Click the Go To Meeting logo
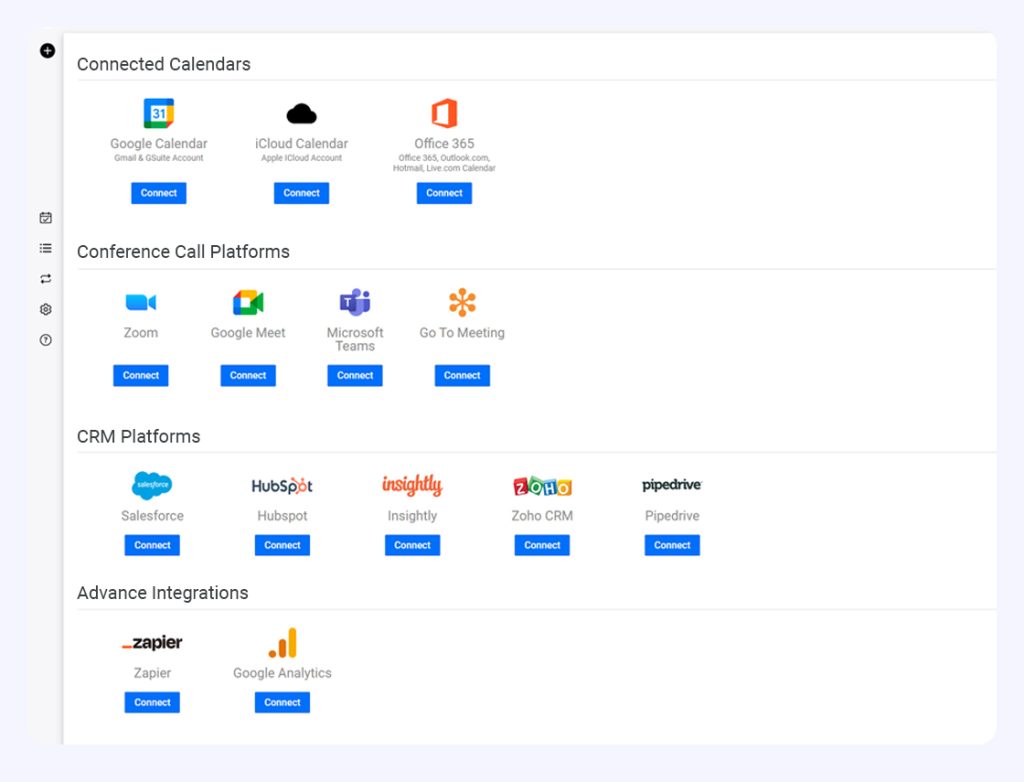The width and height of the screenshot is (1024, 782). tap(462, 302)
